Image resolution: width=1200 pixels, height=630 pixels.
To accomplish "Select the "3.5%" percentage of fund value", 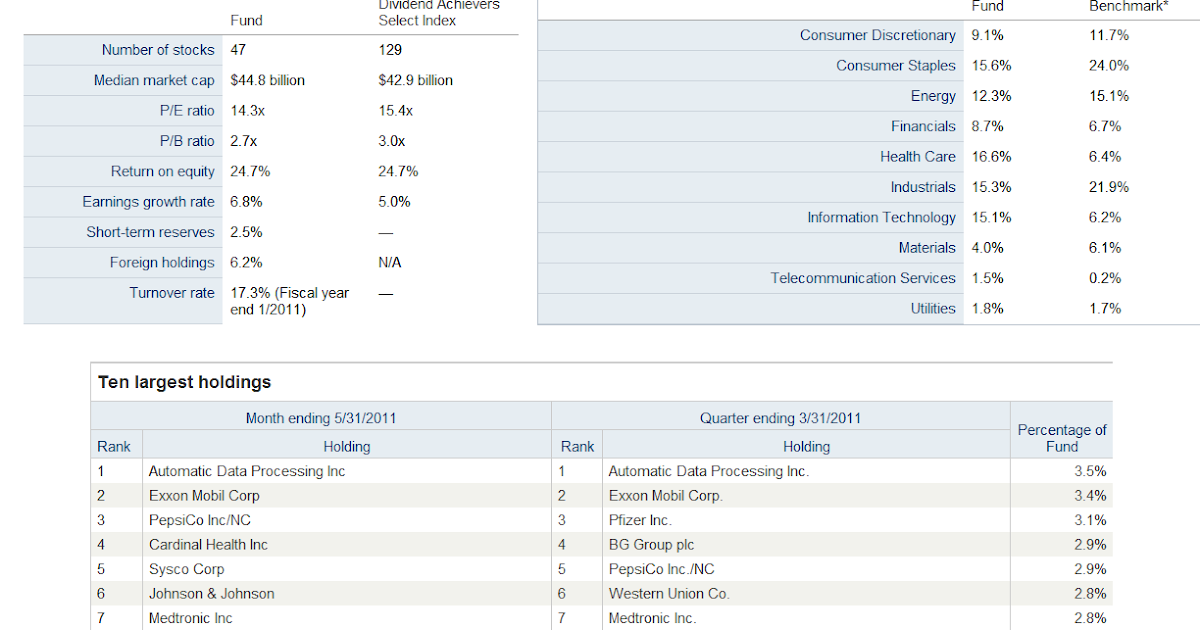I will [x=1090, y=471].
